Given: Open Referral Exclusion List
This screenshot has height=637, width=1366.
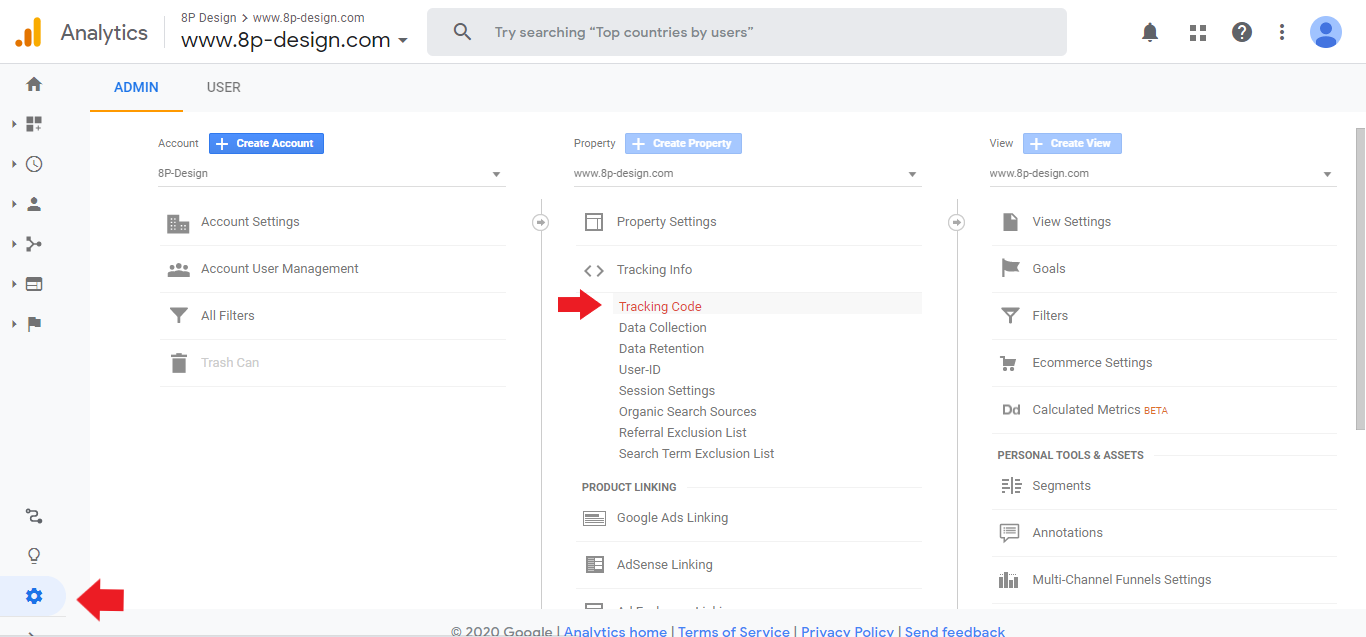Looking at the screenshot, I should click(x=683, y=433).
